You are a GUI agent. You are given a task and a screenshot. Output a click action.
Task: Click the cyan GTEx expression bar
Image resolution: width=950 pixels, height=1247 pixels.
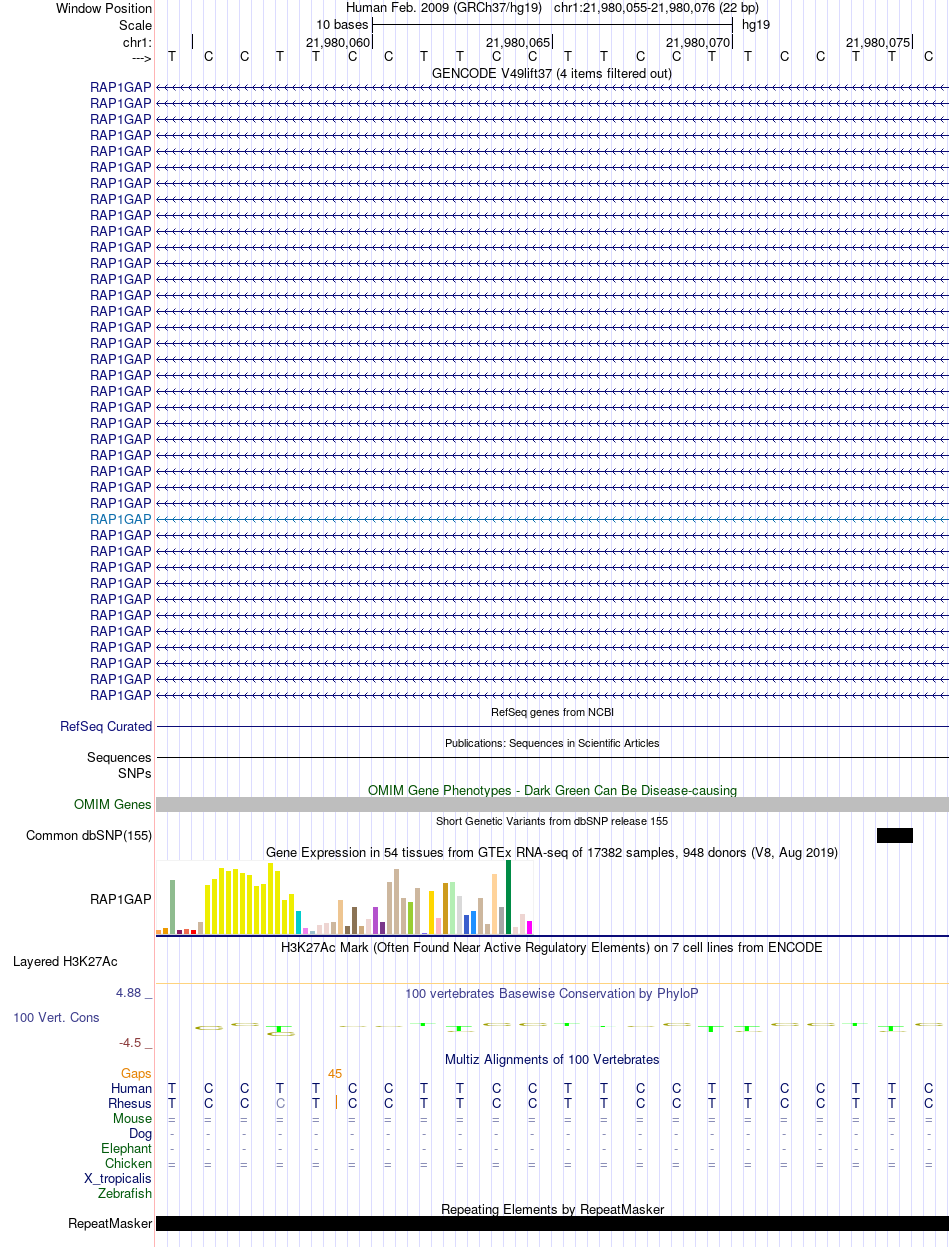coord(298,923)
